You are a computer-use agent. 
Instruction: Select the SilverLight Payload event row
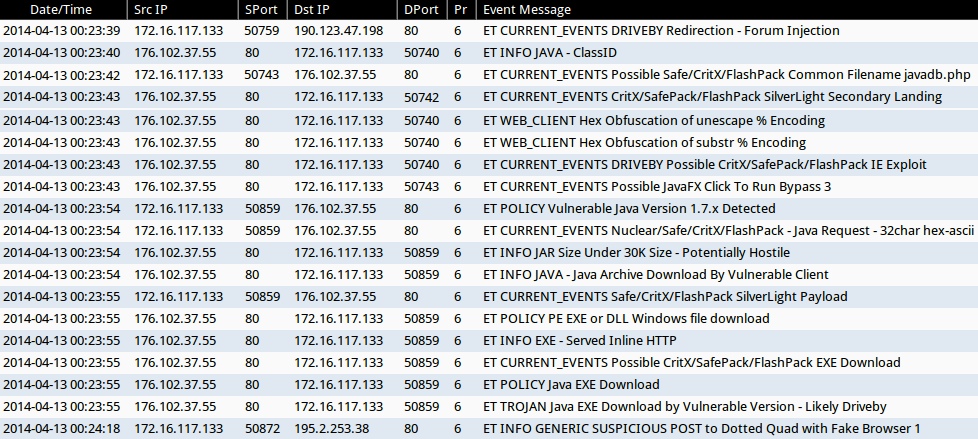[665, 296]
